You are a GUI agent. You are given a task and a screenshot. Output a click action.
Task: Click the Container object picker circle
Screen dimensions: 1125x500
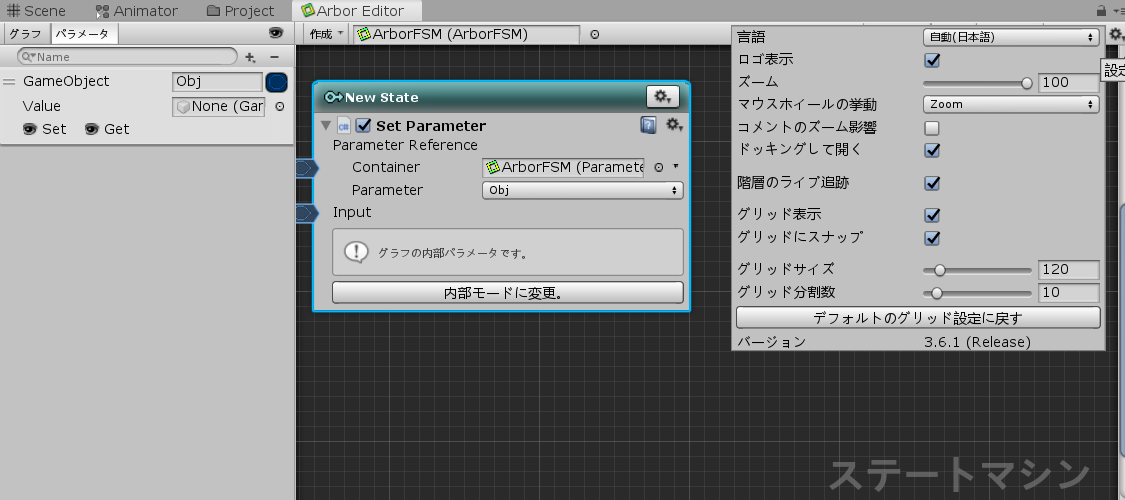[659, 167]
